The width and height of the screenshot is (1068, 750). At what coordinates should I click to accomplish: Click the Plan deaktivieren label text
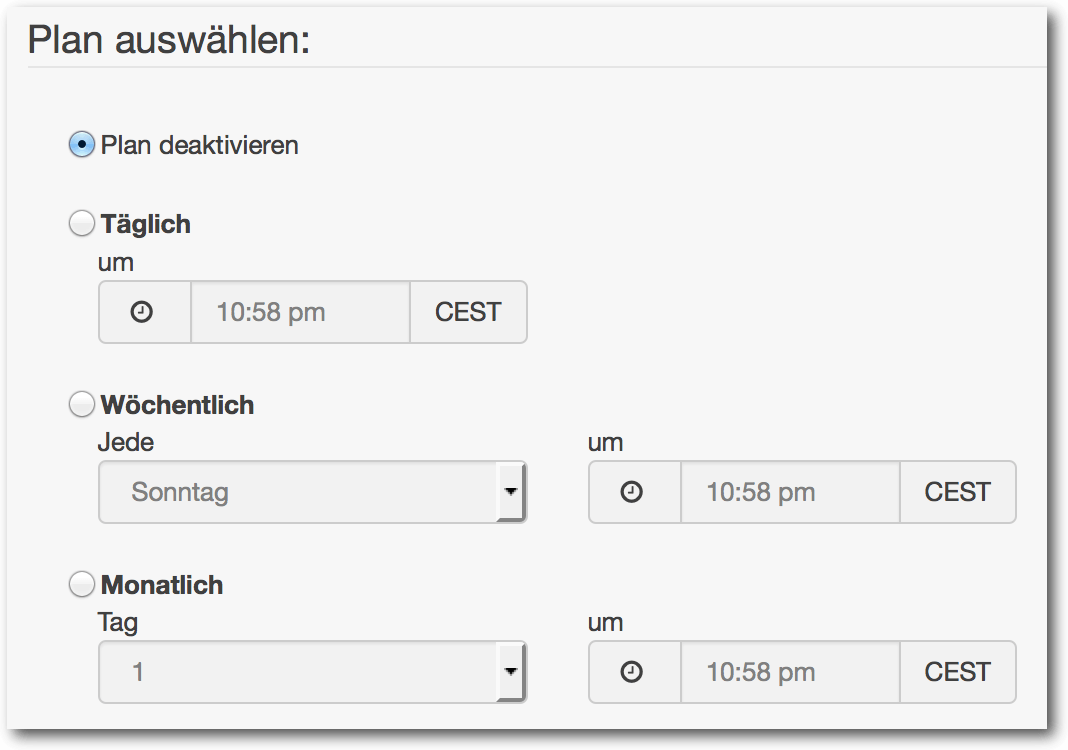(x=200, y=145)
